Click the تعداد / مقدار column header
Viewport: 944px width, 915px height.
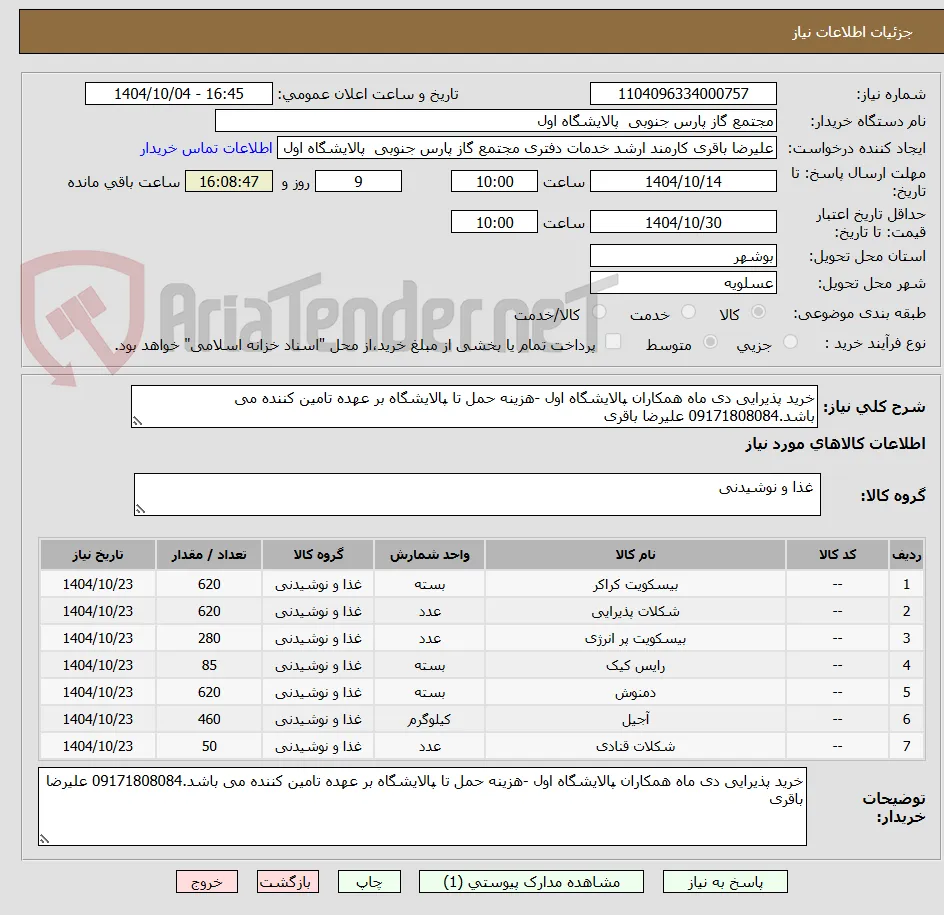[209, 554]
